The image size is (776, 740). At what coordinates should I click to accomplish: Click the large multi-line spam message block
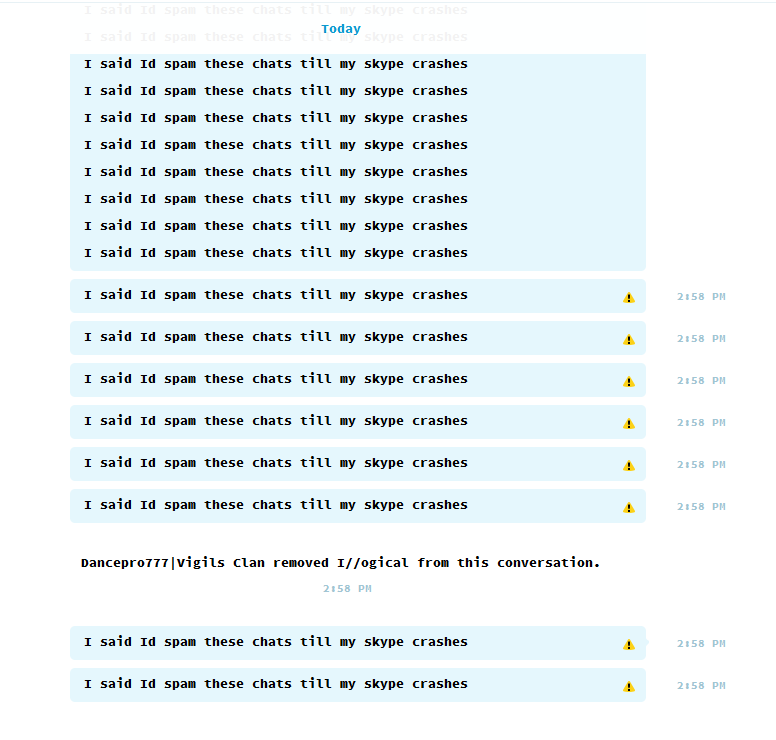tap(358, 162)
